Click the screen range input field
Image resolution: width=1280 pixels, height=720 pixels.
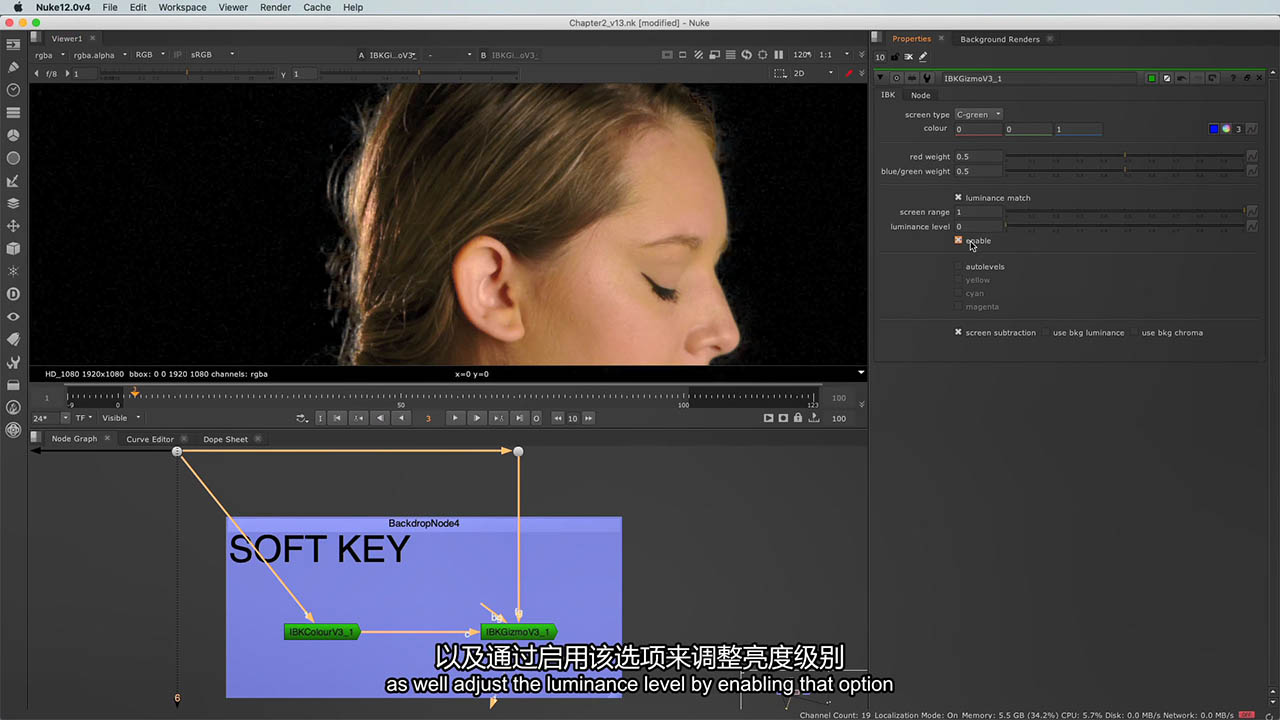978,212
